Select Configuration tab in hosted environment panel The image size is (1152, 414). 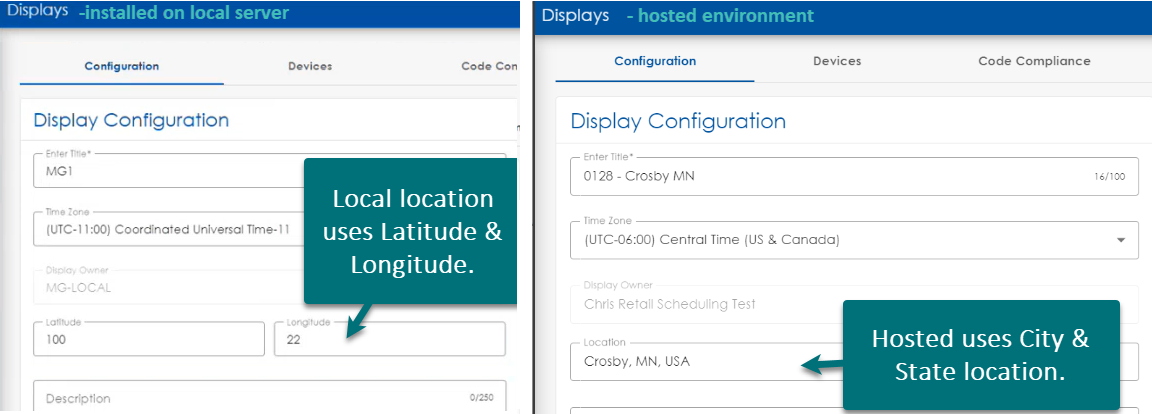tap(655, 61)
